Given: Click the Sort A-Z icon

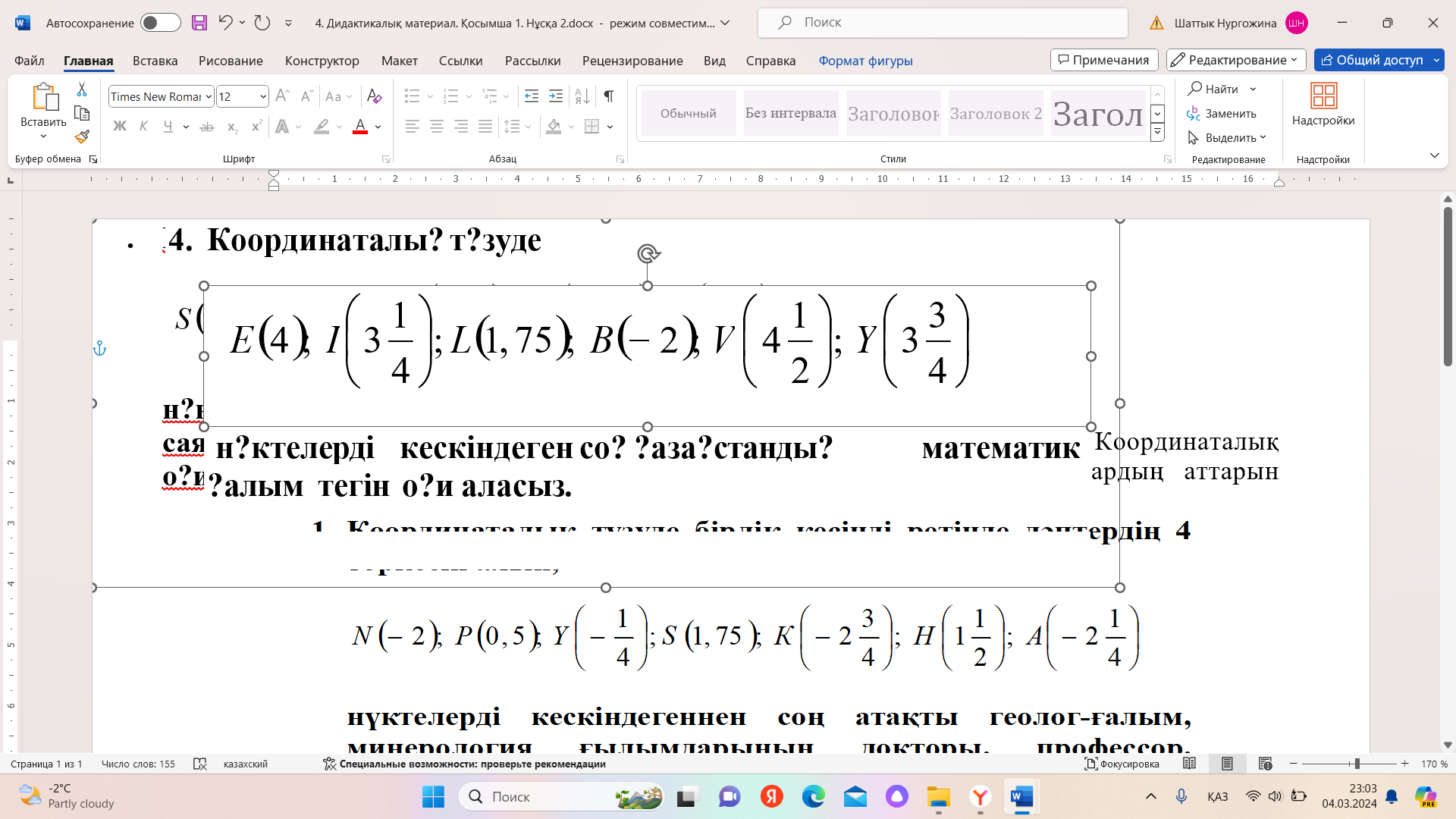Looking at the screenshot, I should coord(582,96).
